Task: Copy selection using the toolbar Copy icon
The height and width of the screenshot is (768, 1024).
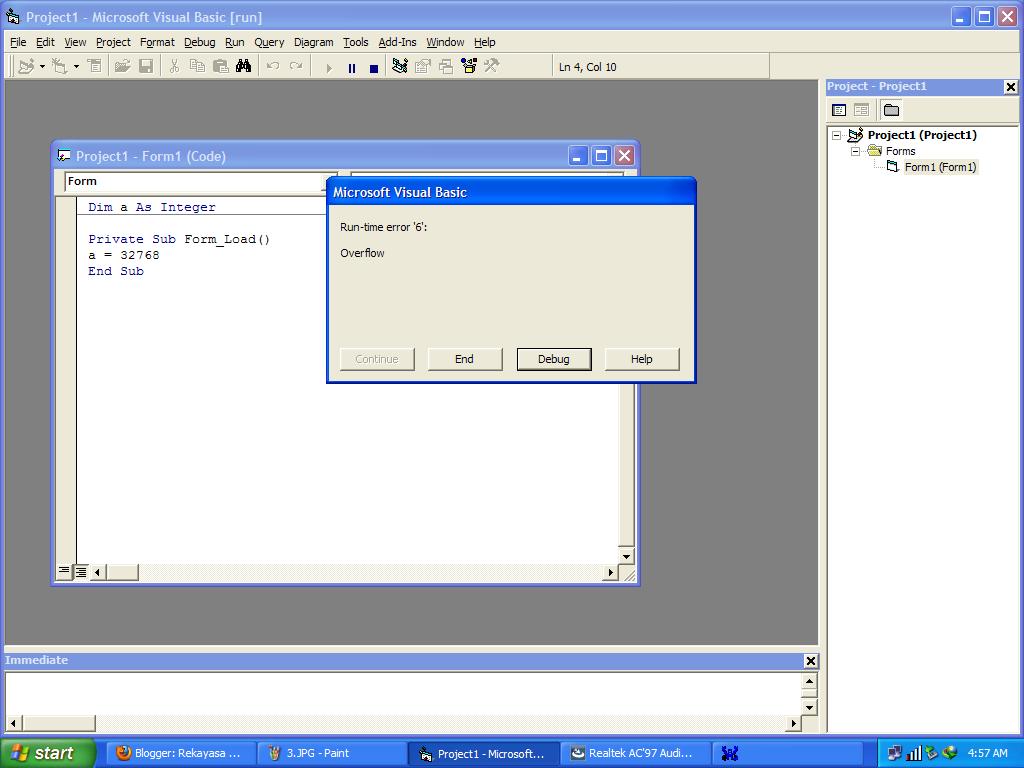Action: pos(196,66)
